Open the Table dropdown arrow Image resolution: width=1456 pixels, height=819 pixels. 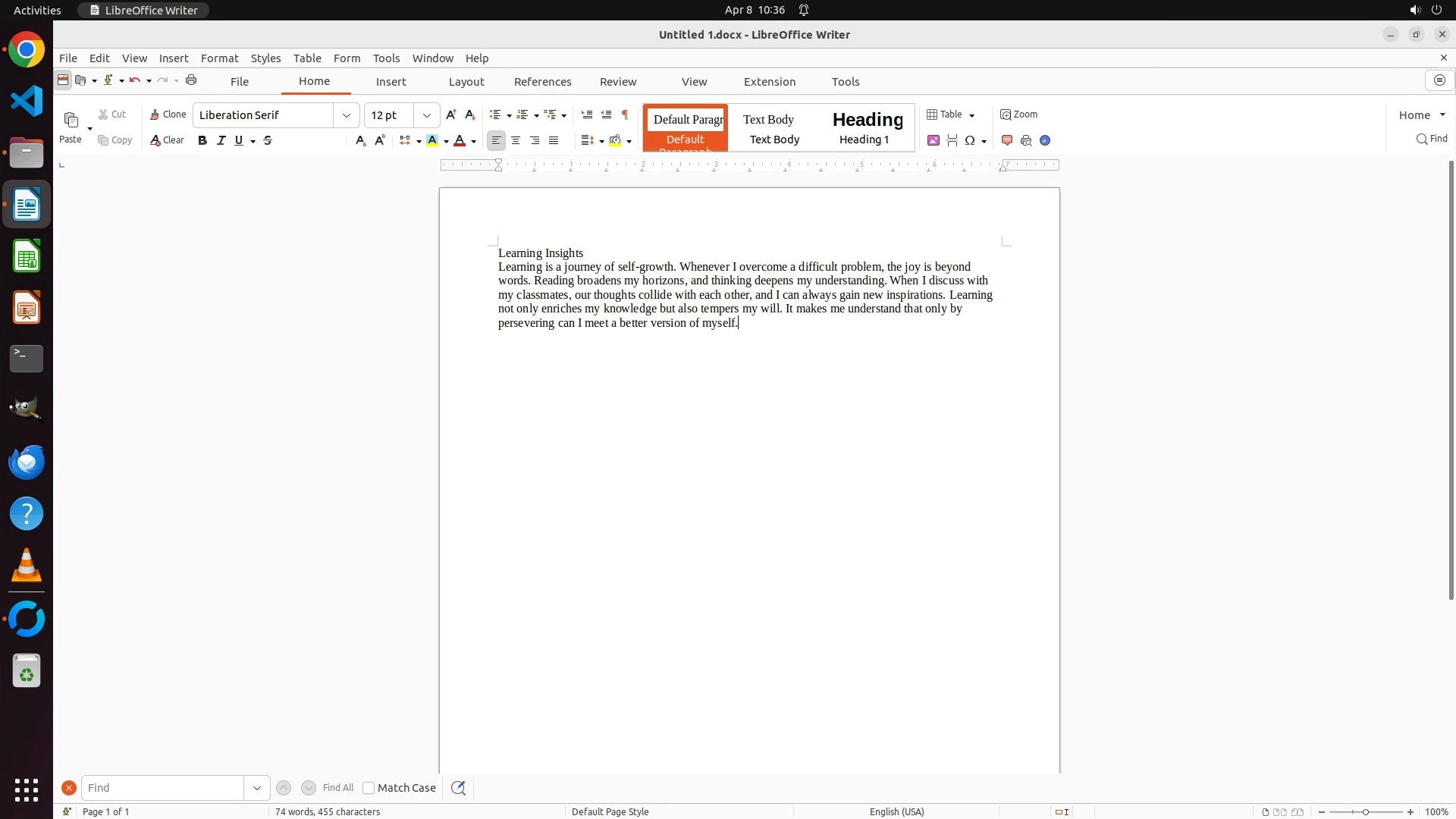click(971, 115)
